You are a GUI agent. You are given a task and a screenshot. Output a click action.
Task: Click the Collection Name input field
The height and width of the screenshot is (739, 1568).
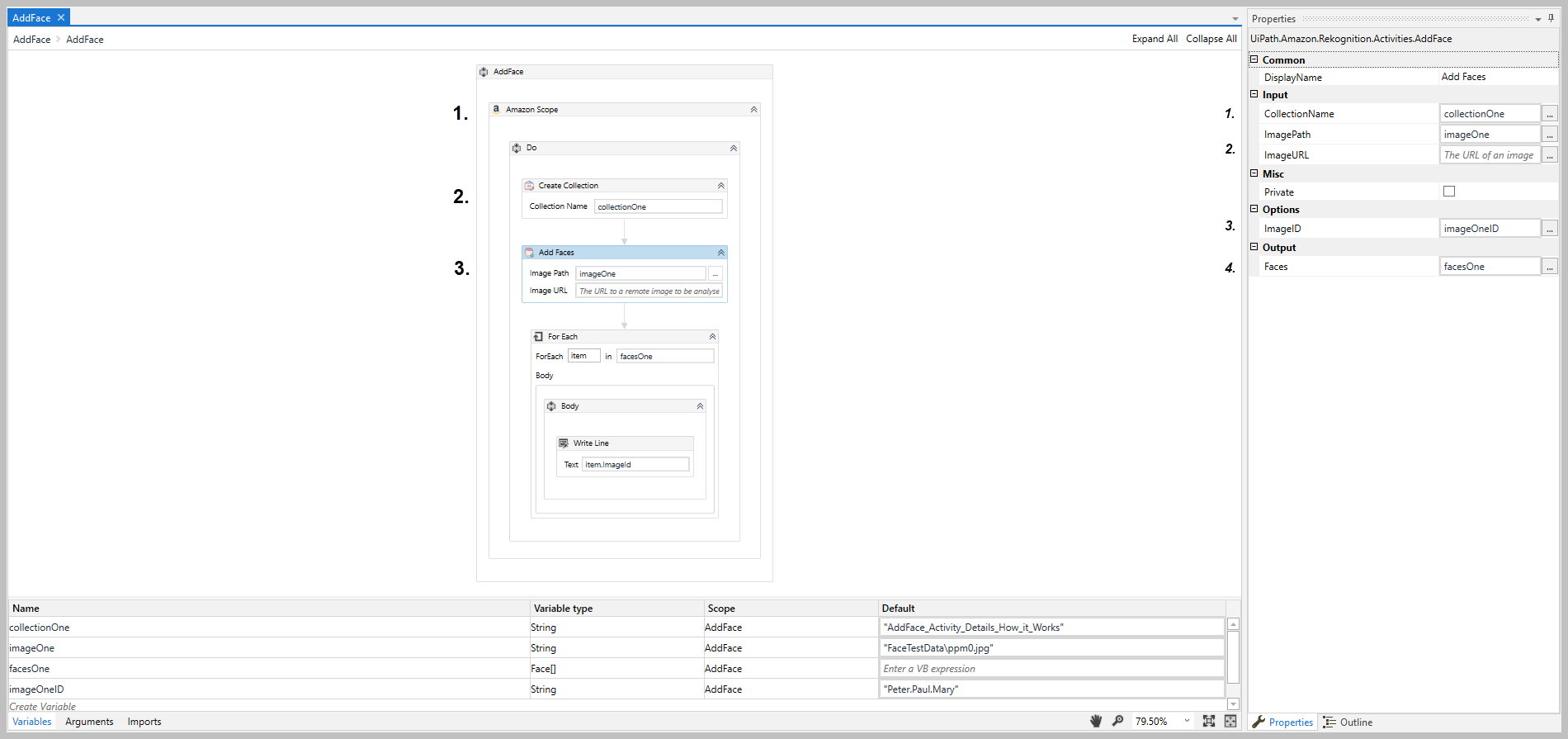pyautogui.click(x=659, y=206)
